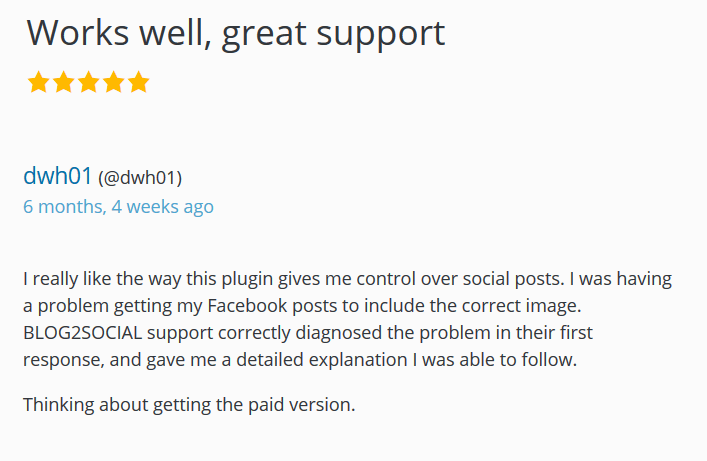Open the dwh01 author profile link
Screen dimensions: 707x461
point(58,175)
